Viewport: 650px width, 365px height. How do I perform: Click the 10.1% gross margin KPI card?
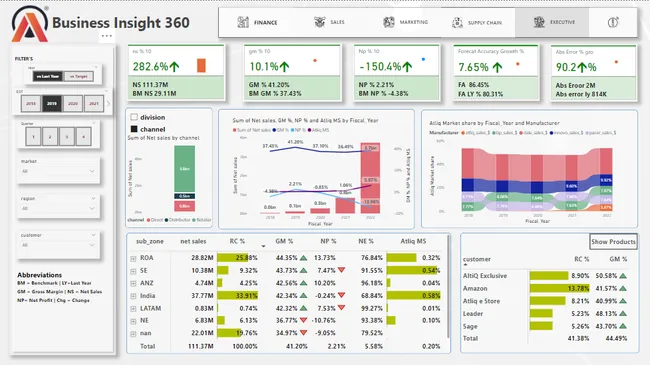click(x=292, y=73)
